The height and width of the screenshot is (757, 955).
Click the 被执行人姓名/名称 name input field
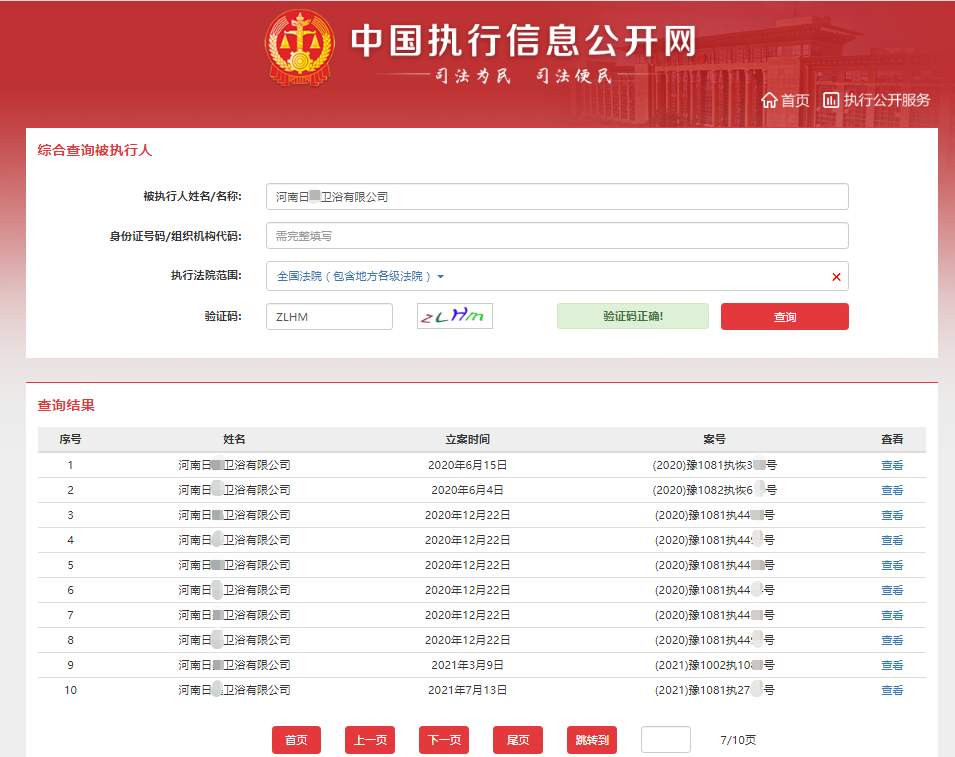click(x=556, y=197)
